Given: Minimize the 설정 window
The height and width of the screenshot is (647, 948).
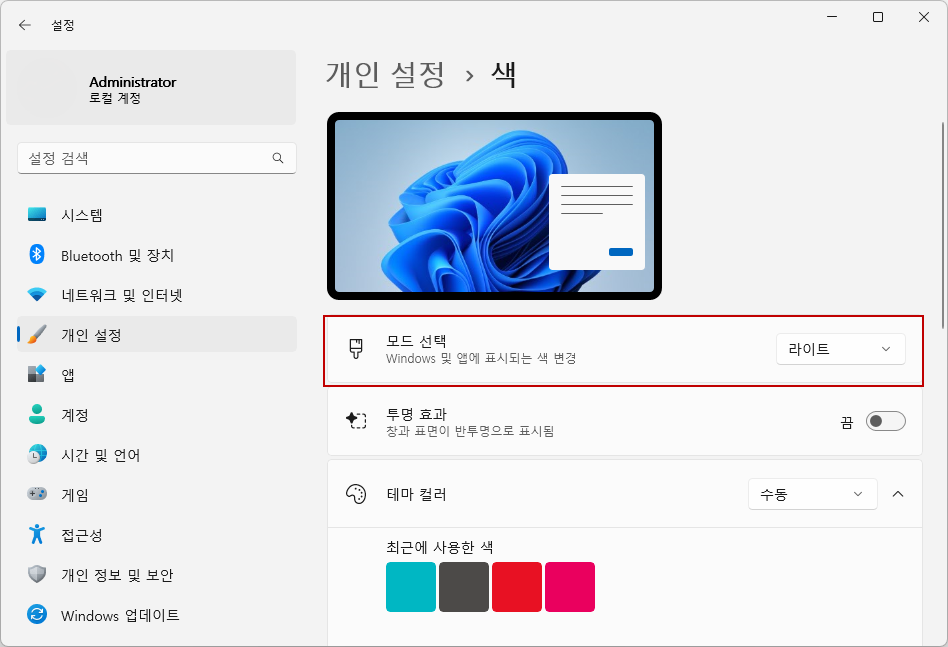Looking at the screenshot, I should pyautogui.click(x=832, y=17).
